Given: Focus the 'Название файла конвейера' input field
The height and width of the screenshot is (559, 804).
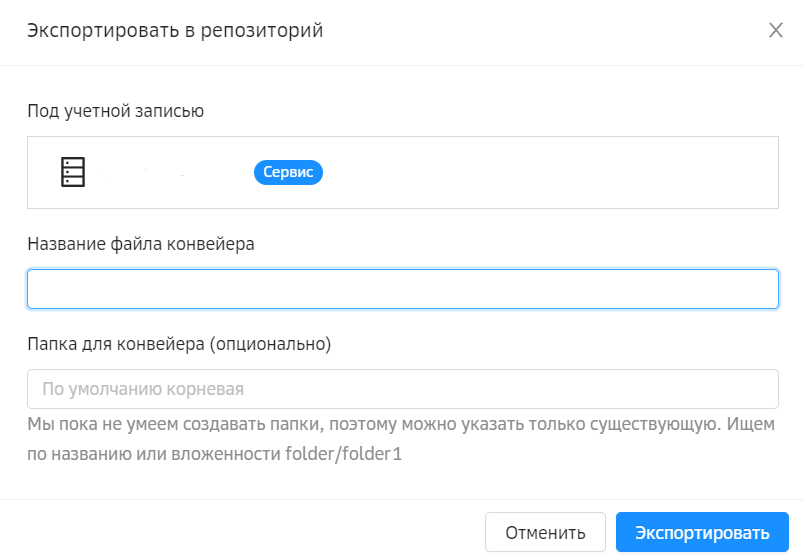Looking at the screenshot, I should (x=402, y=289).
